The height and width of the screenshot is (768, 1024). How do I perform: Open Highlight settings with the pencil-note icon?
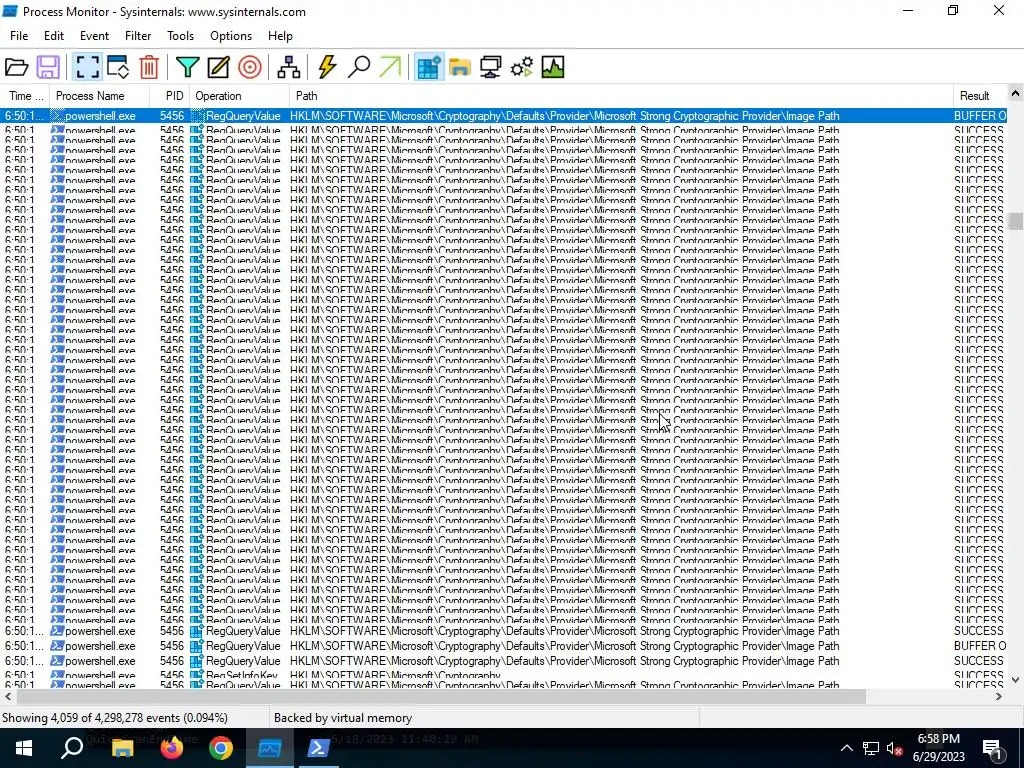pyautogui.click(x=218, y=67)
